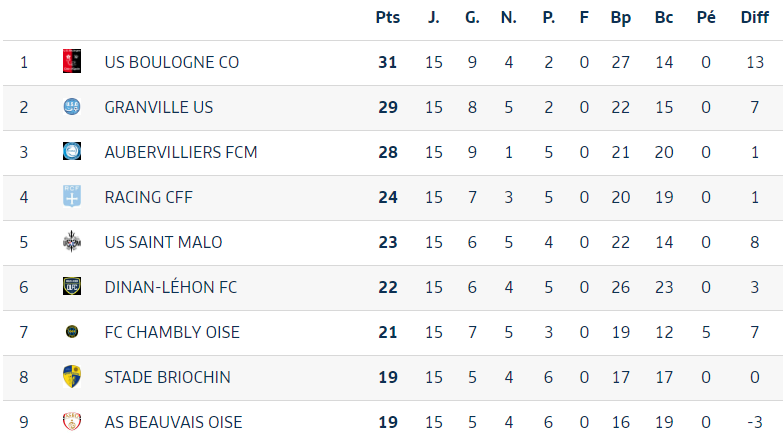Open the GRANVILLE US team link
This screenshot has width=784, height=442.
158,107
